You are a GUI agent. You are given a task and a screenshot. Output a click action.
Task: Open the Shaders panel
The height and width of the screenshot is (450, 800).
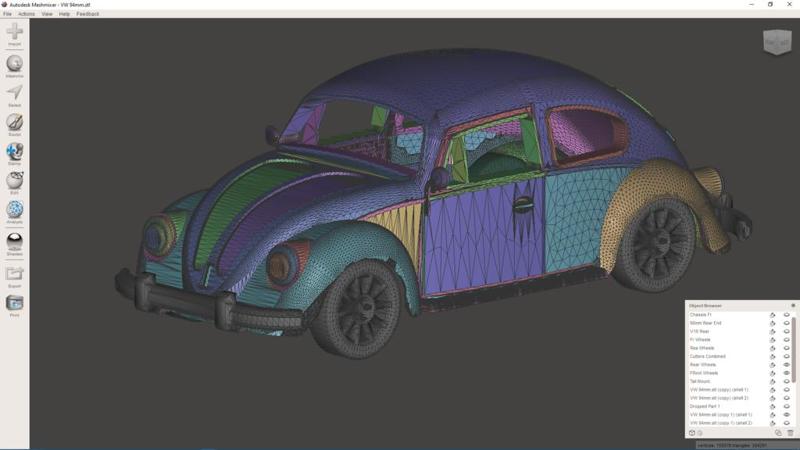14,241
